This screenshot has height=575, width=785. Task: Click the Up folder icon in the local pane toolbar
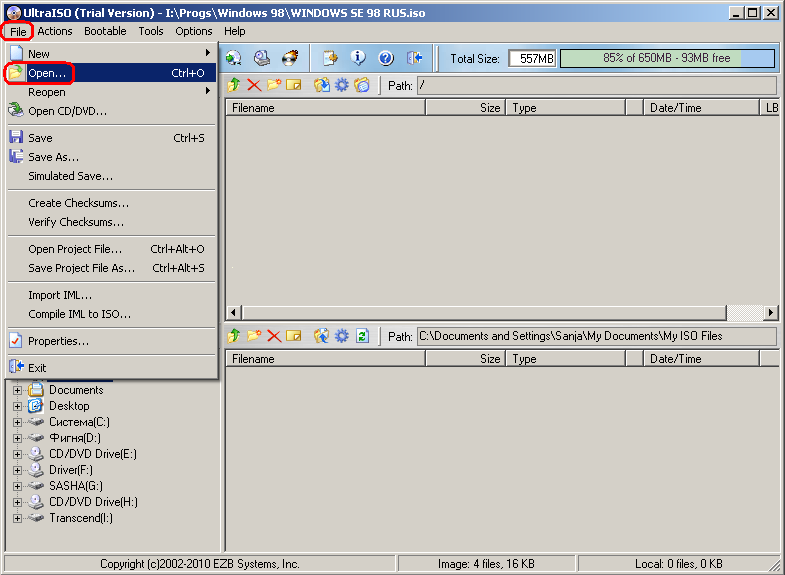coord(234,336)
